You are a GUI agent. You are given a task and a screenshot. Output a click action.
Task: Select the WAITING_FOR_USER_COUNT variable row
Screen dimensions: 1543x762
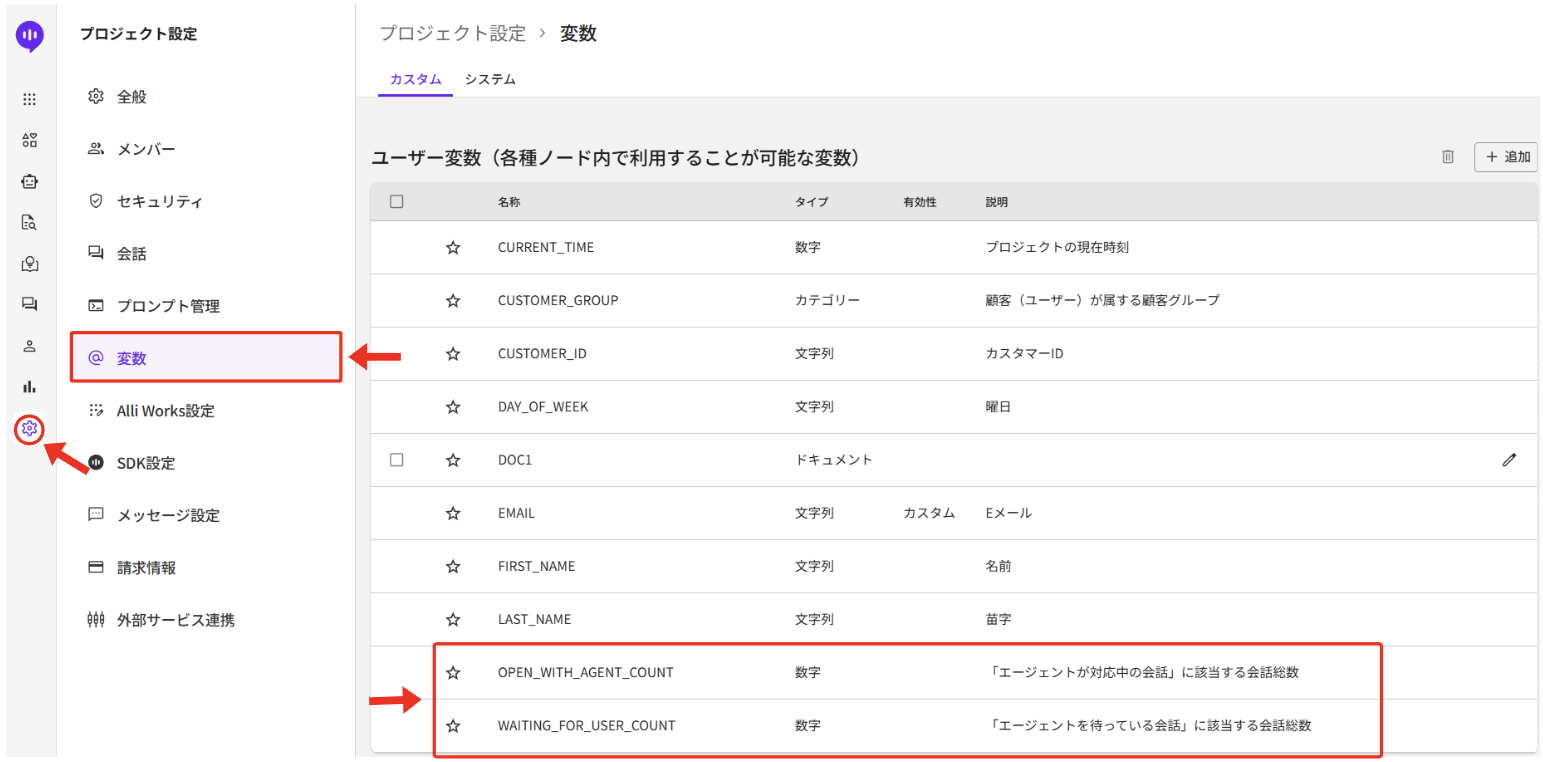pos(586,725)
